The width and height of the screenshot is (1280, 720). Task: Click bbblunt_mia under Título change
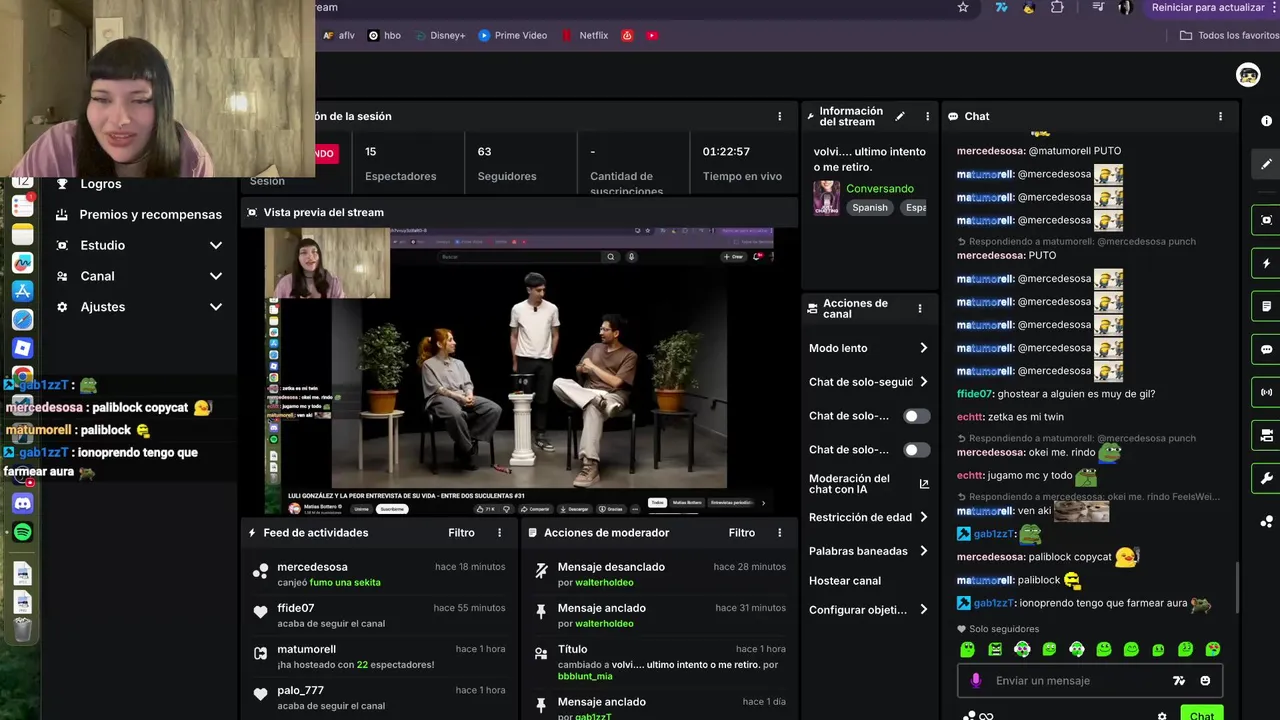pos(585,677)
